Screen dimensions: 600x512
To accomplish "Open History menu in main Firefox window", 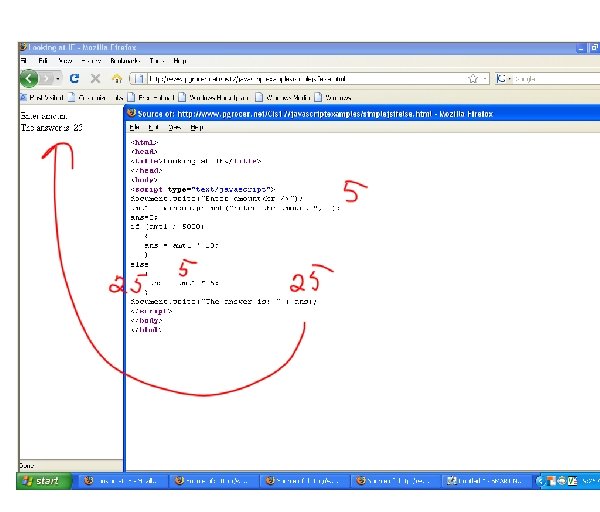I will point(91,60).
